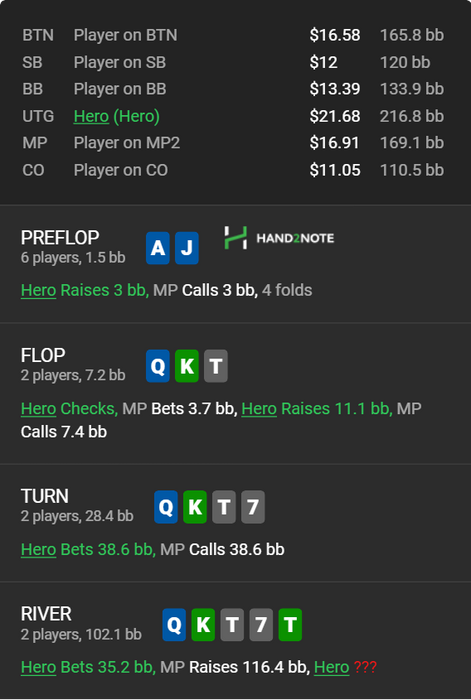Select the green King card on flop
The image size is (471, 700).
point(187,366)
